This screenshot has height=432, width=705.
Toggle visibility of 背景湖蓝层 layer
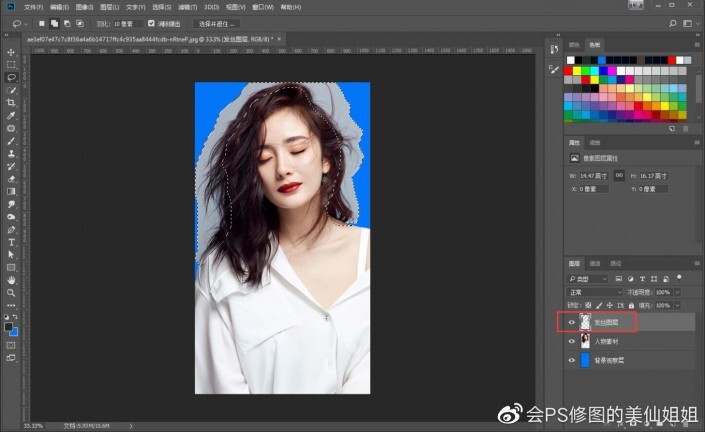pyautogui.click(x=571, y=359)
